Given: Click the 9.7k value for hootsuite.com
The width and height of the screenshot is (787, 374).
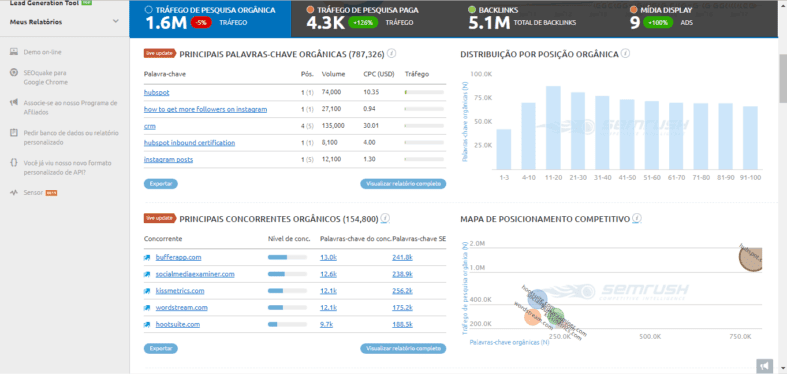Looking at the screenshot, I should 327,325.
